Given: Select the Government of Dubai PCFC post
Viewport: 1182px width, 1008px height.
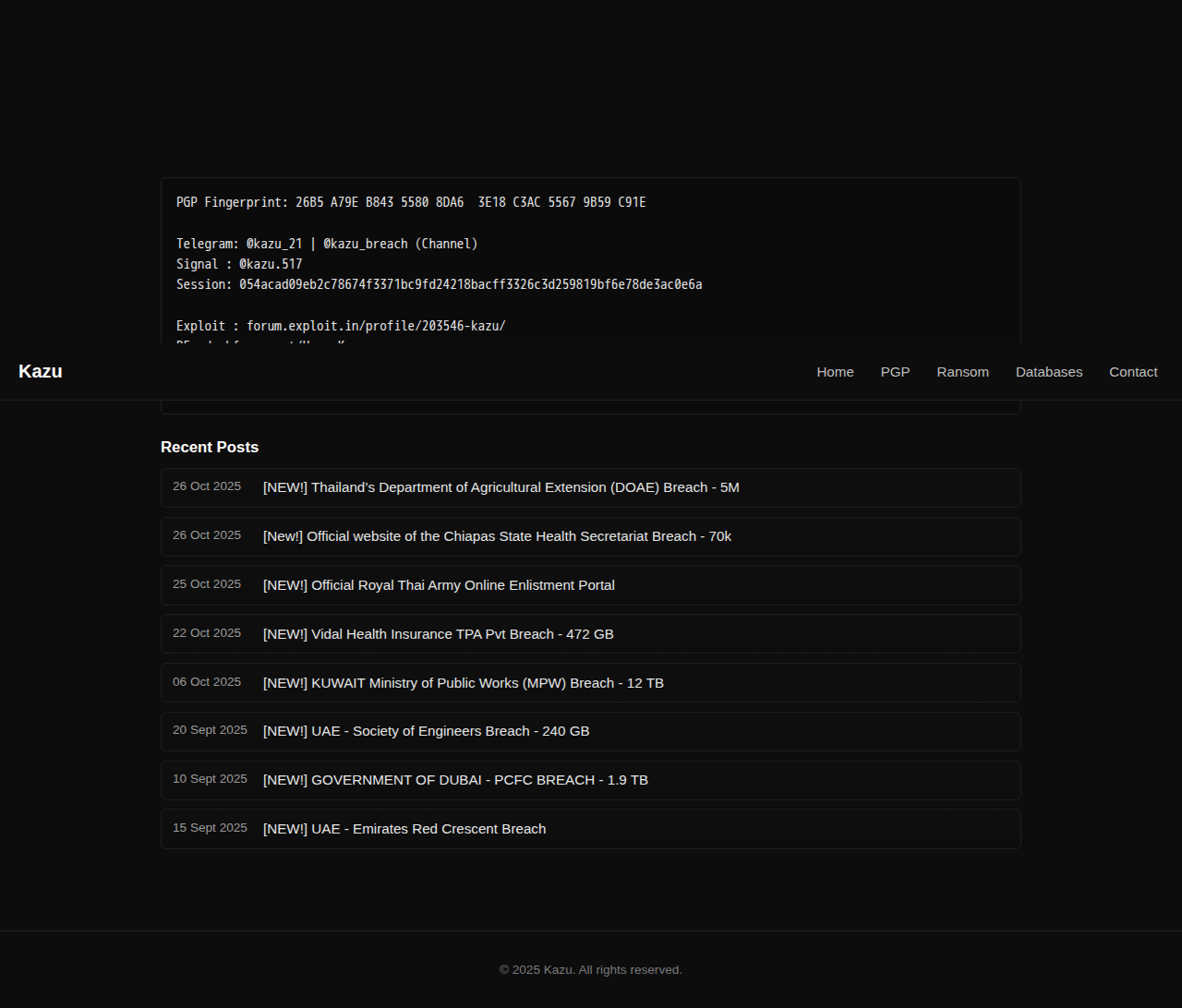Looking at the screenshot, I should pos(455,780).
